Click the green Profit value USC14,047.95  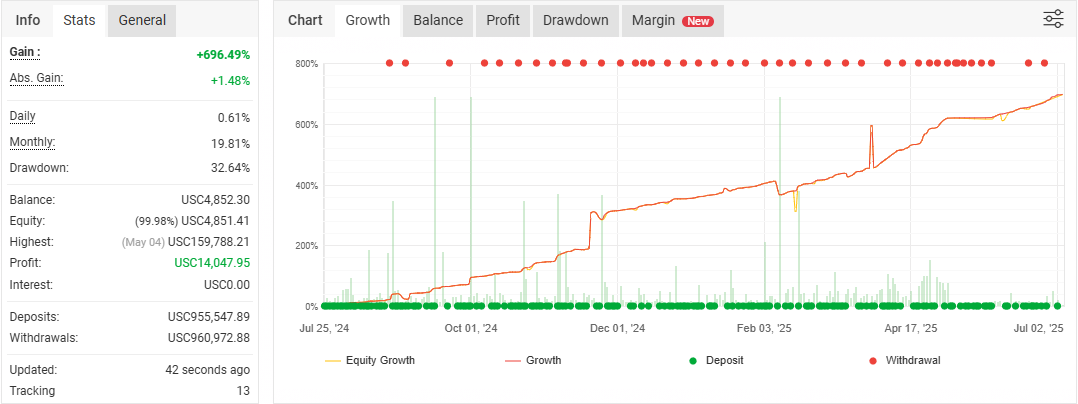click(x=212, y=263)
